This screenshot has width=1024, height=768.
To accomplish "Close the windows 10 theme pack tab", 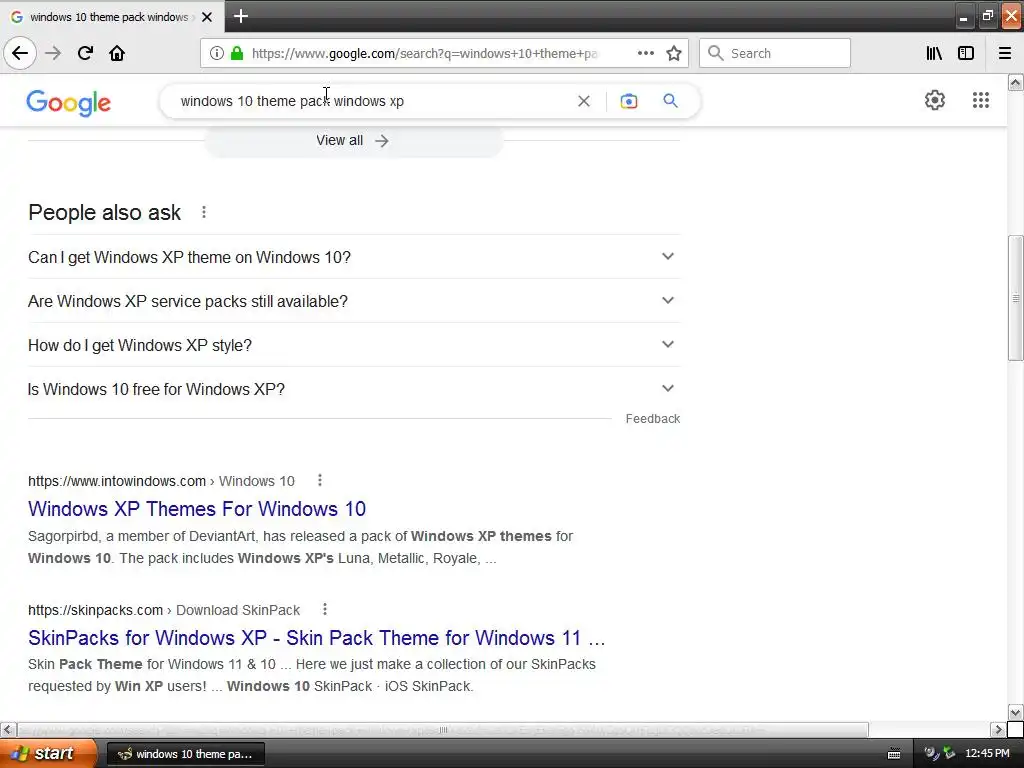I will (207, 17).
